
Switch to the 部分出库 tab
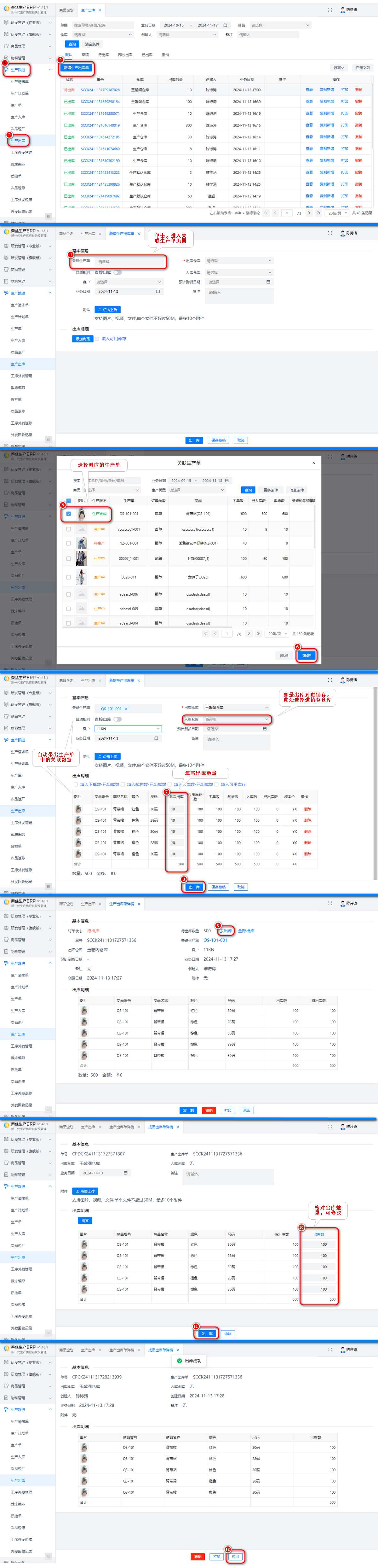pos(124,55)
